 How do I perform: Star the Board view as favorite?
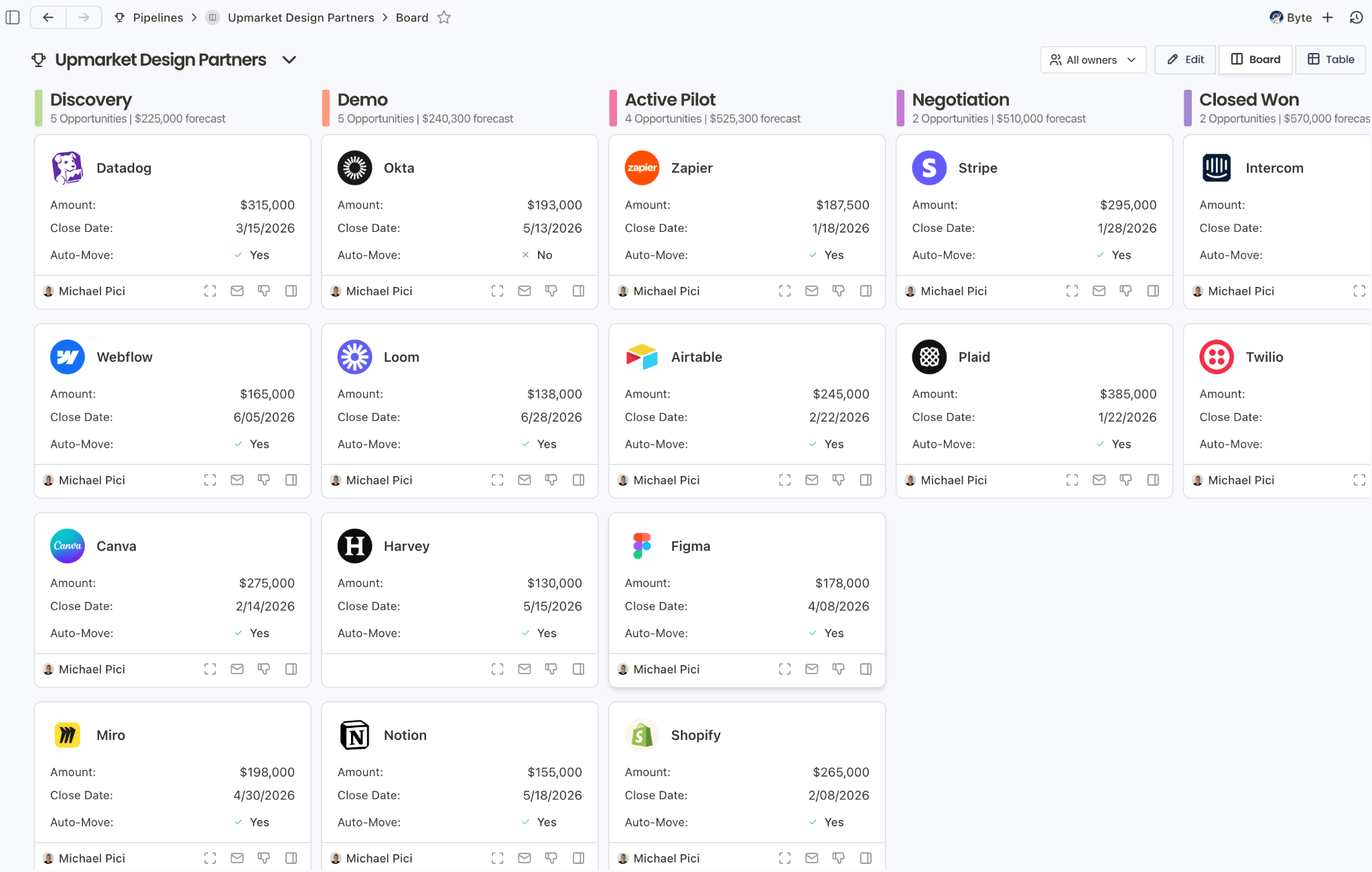(444, 17)
